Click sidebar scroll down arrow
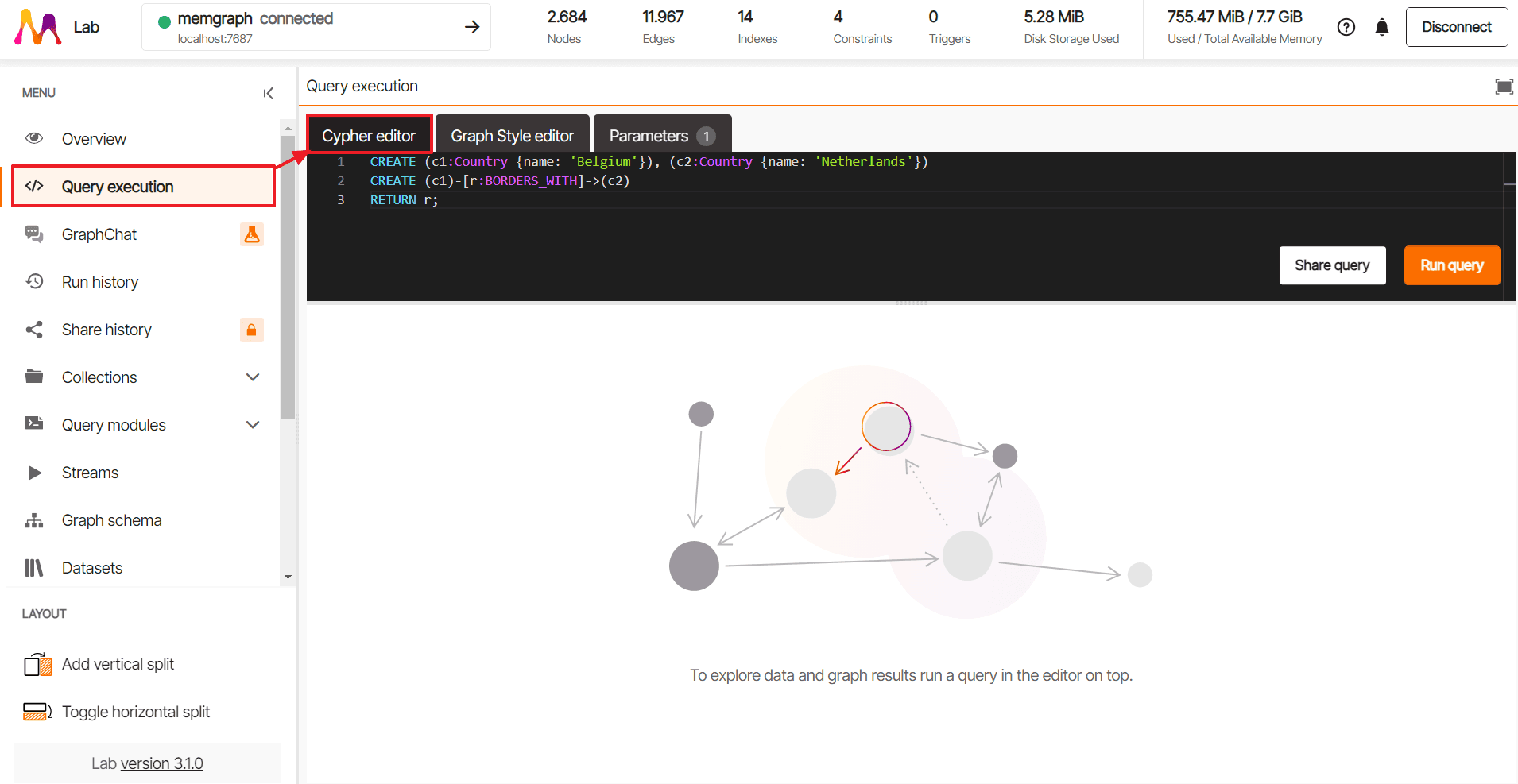 (x=288, y=577)
